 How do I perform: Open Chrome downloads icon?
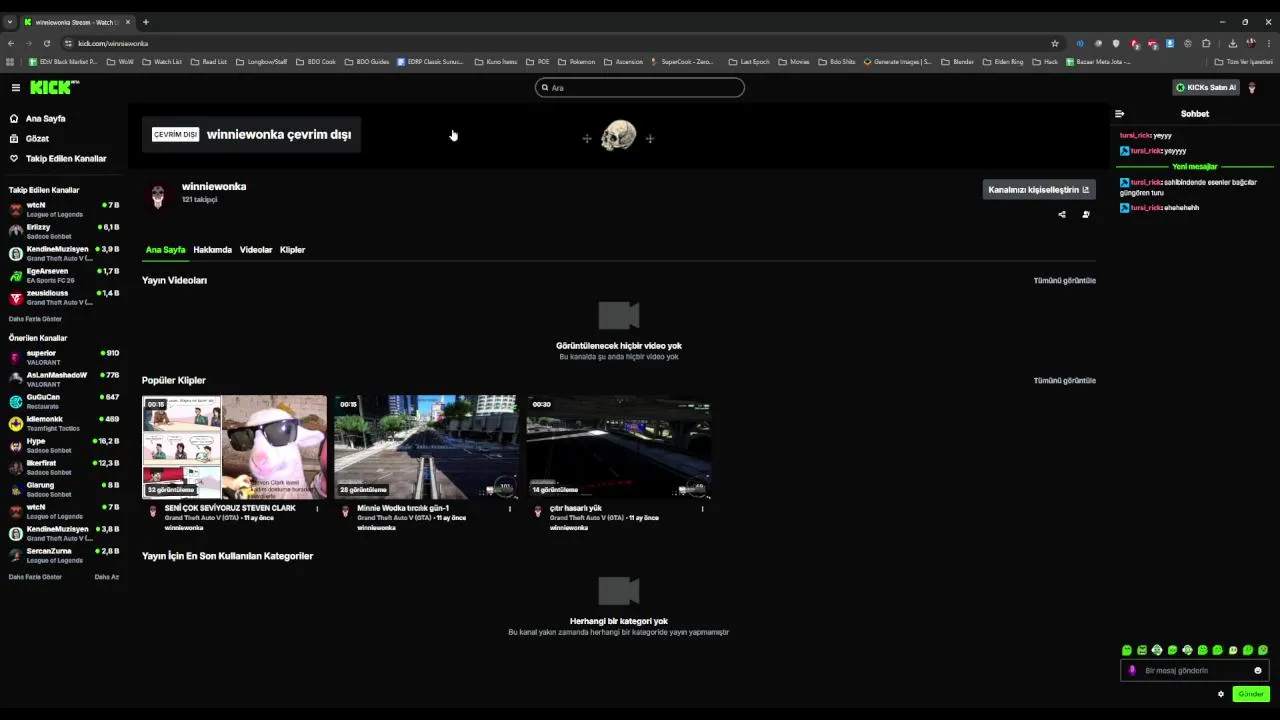1232,44
